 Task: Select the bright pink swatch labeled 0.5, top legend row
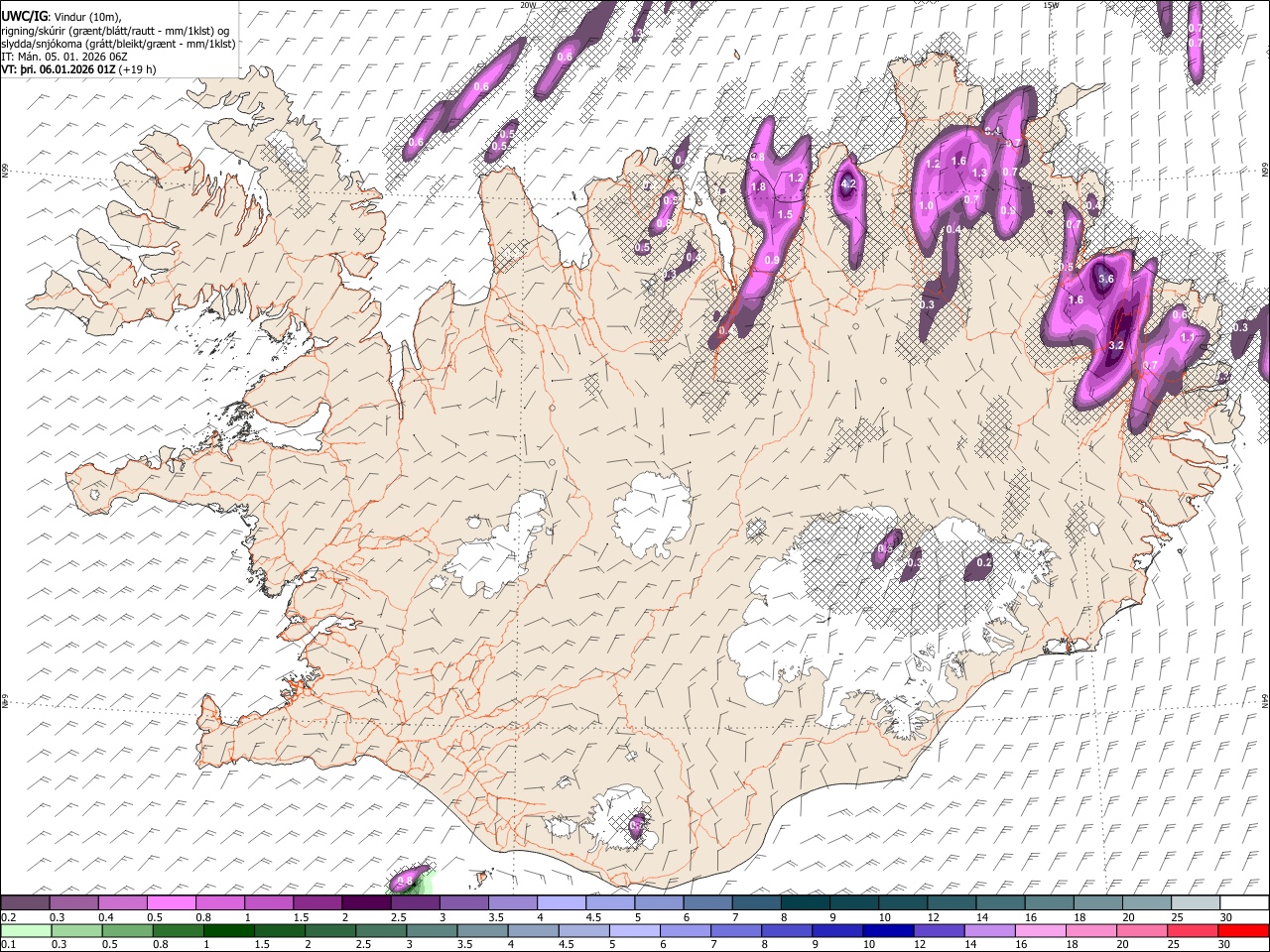pyautogui.click(x=171, y=903)
